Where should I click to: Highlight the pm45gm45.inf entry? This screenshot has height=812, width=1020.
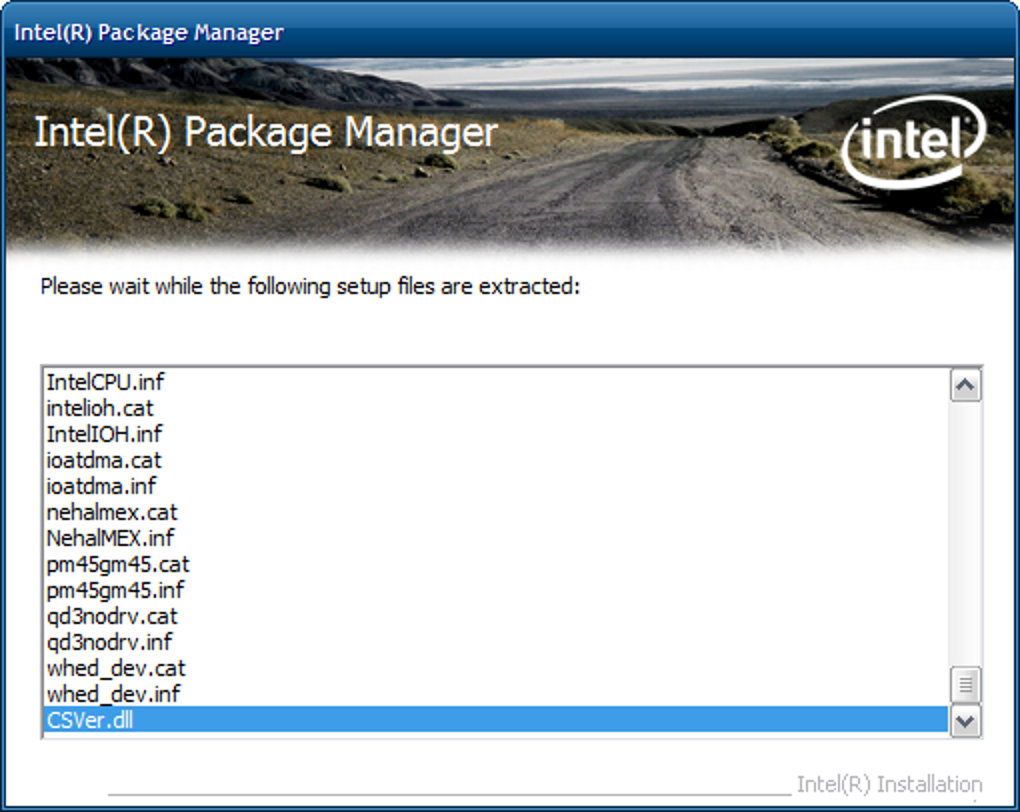pos(115,590)
